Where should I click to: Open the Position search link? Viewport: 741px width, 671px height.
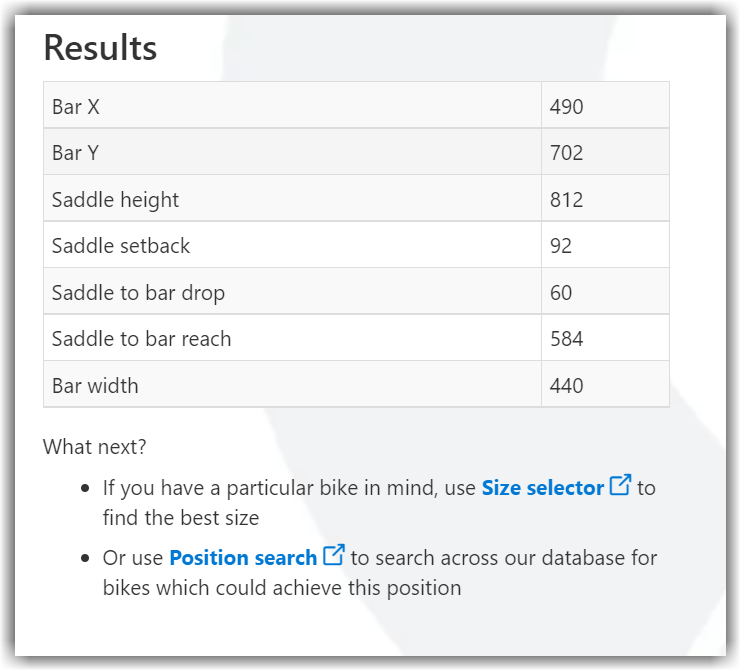click(x=243, y=558)
